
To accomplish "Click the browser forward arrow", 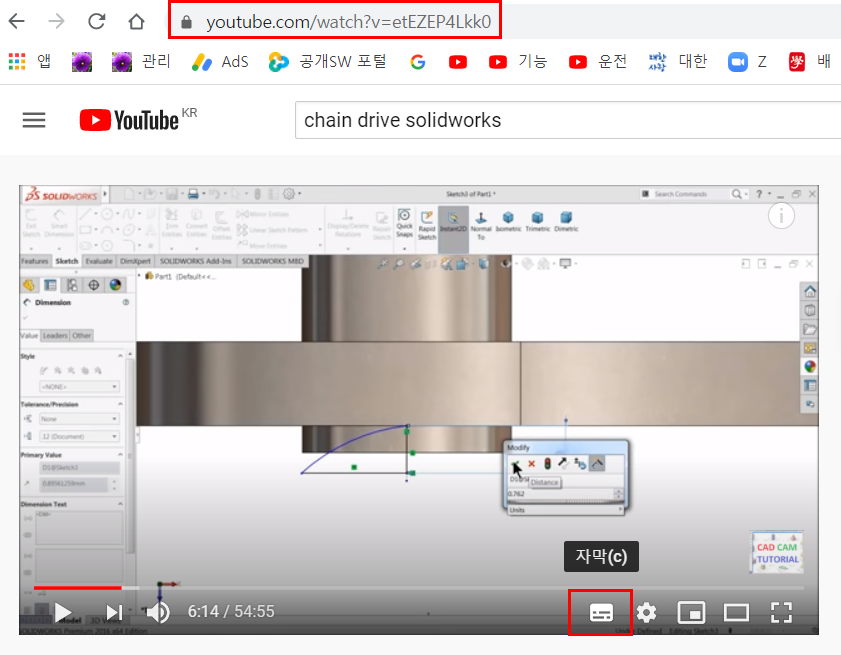I will 56,21.
